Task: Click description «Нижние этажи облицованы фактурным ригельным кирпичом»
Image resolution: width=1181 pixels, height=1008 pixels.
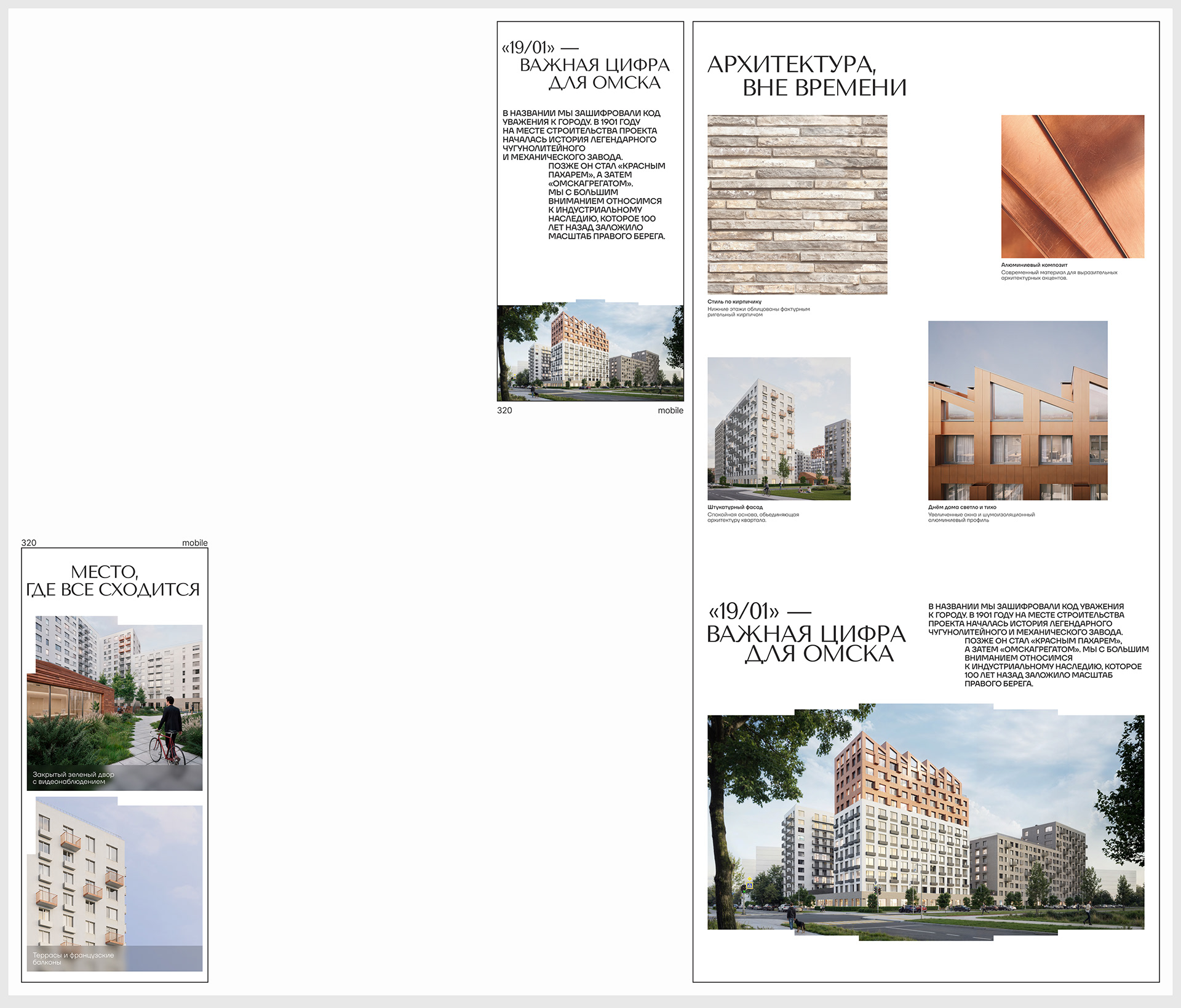Action: click(758, 312)
